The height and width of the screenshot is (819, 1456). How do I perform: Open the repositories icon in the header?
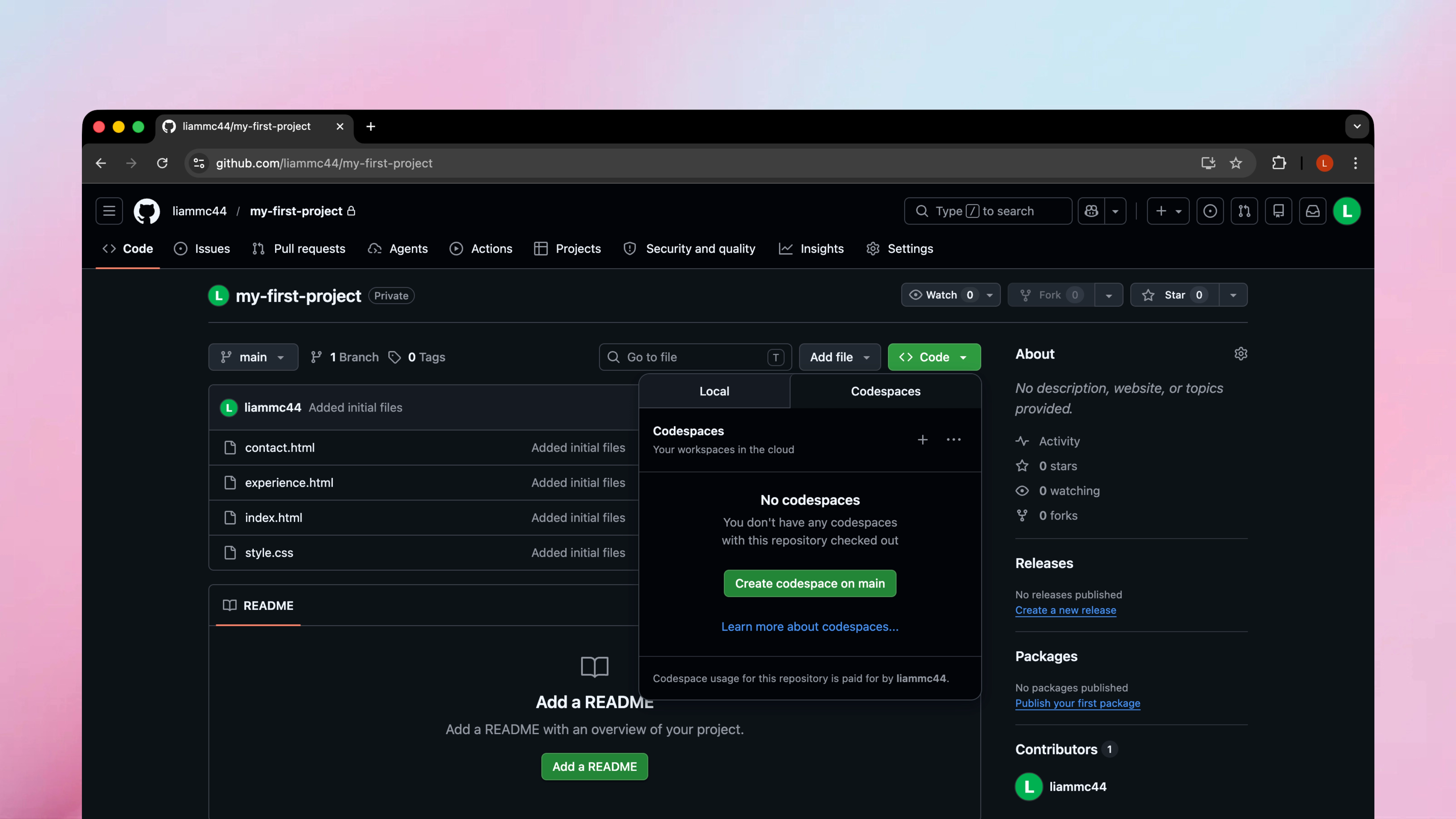[1279, 211]
